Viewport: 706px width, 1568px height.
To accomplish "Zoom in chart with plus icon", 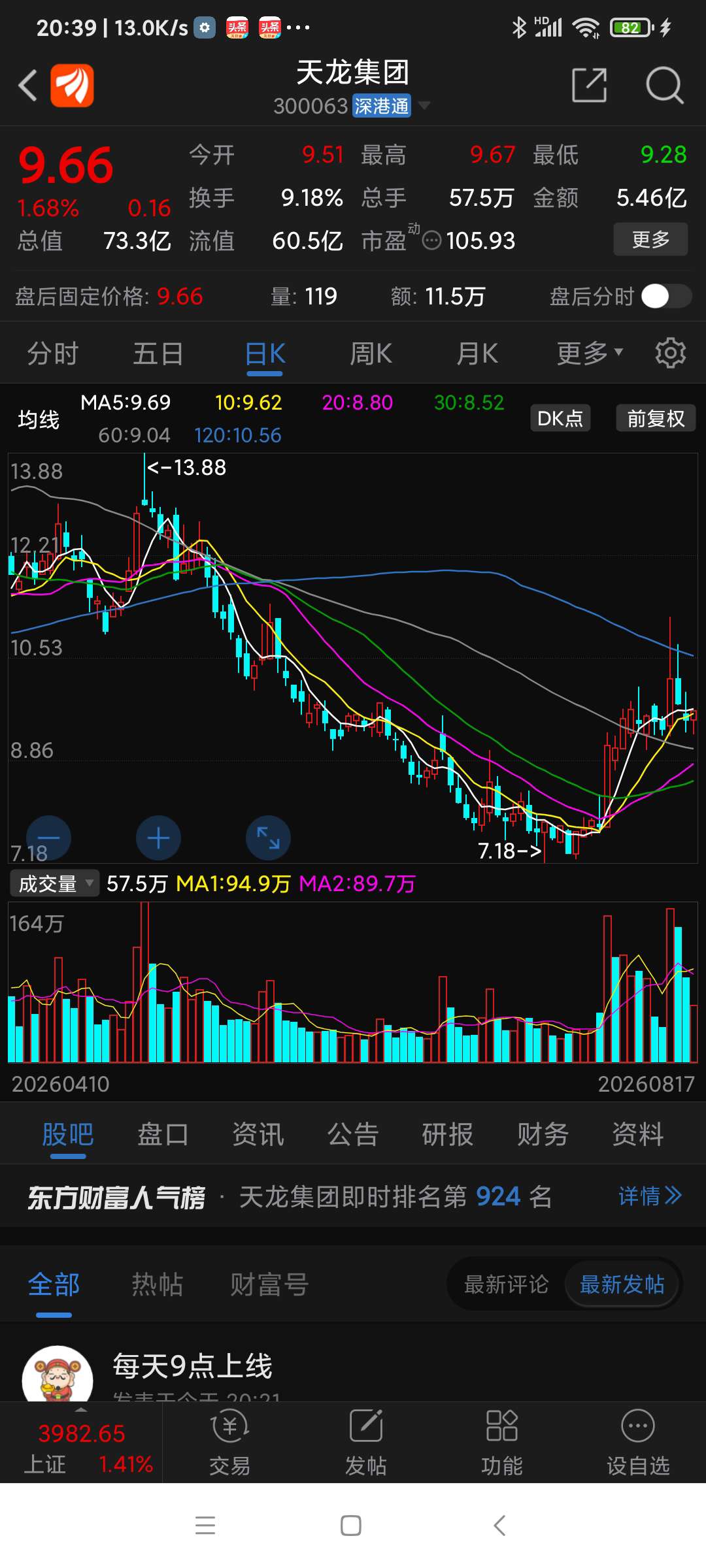I will point(158,838).
